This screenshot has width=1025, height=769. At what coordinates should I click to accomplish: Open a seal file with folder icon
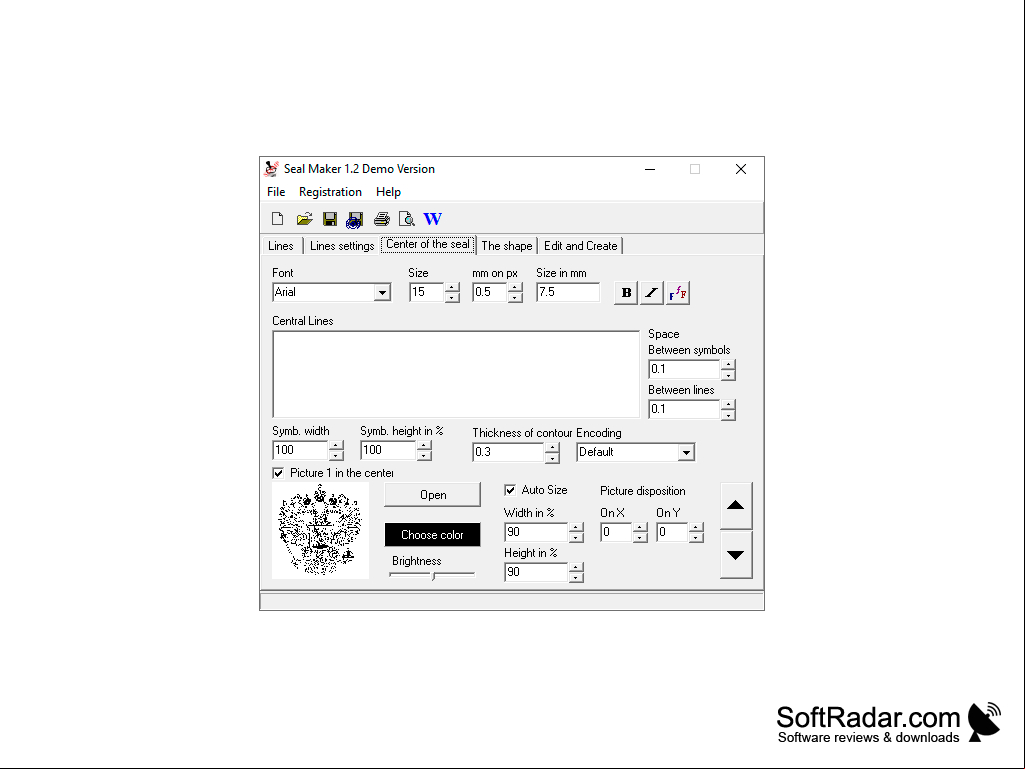click(304, 219)
